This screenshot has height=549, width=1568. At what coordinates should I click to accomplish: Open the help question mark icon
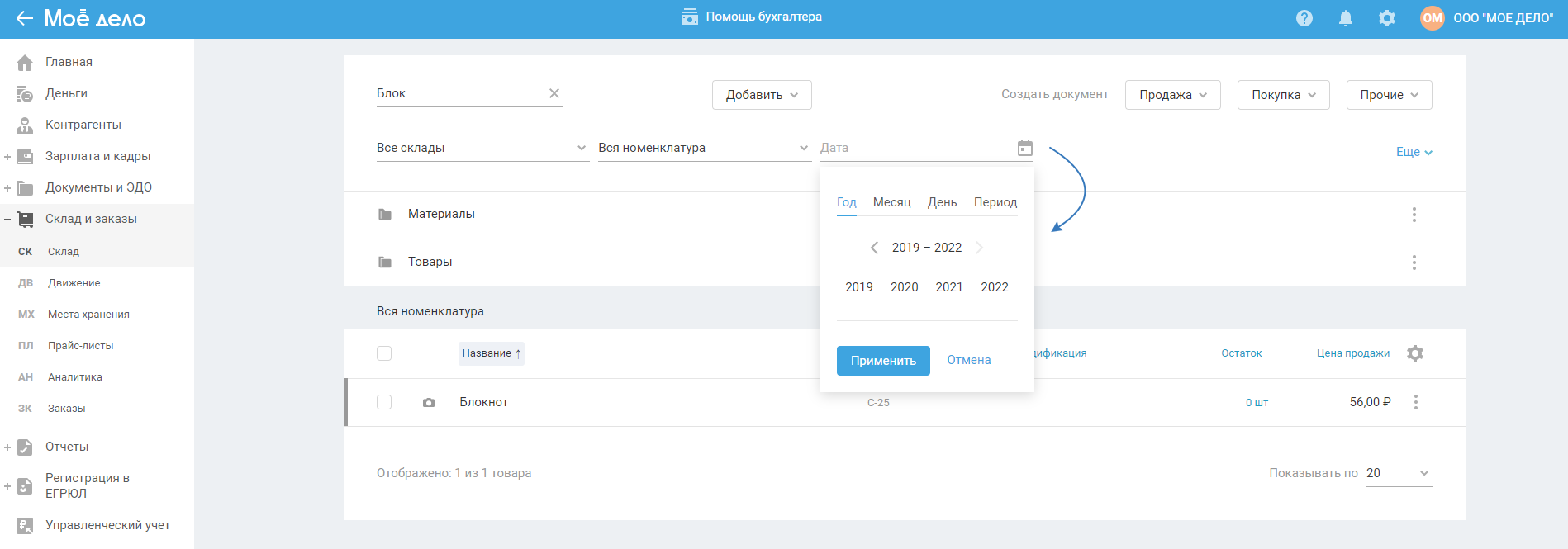(1304, 18)
